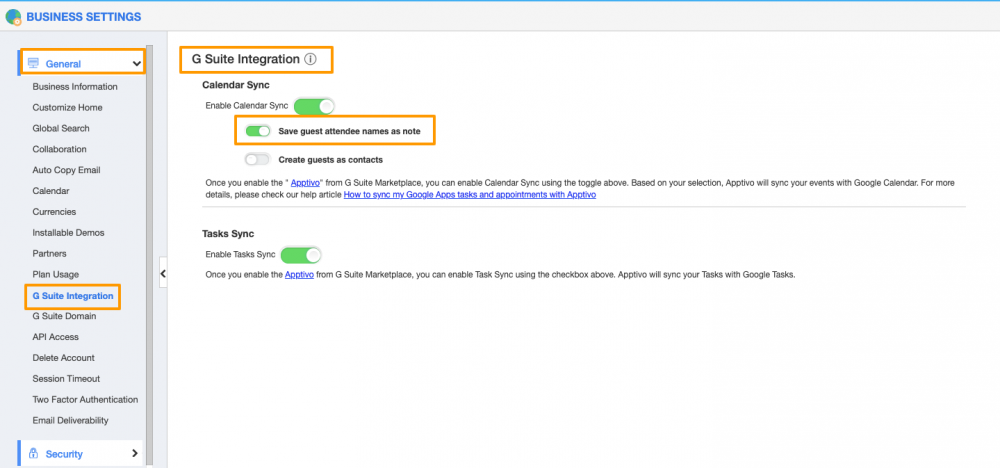The image size is (1000, 468).
Task: Click the Security padlock icon
Action: click(33, 454)
